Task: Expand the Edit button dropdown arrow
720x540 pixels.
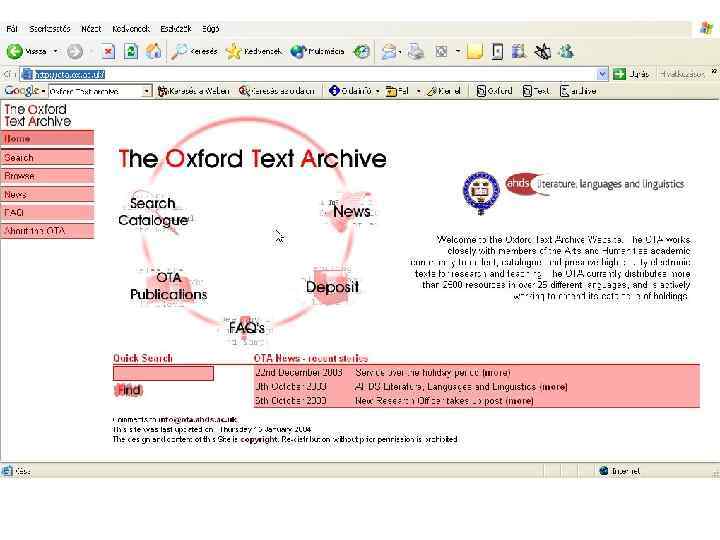Action: pos(457,52)
